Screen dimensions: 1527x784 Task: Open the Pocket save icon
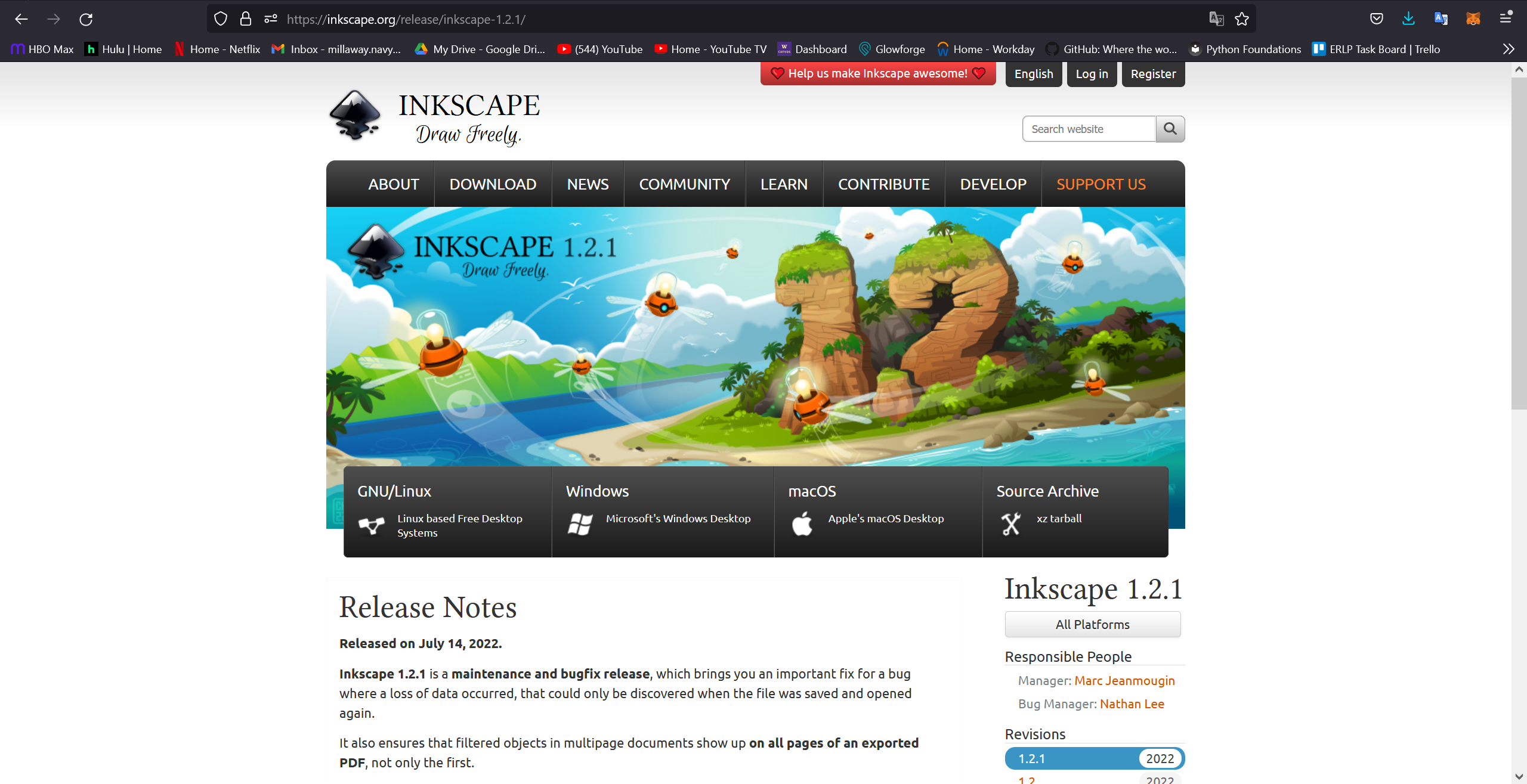click(x=1377, y=19)
